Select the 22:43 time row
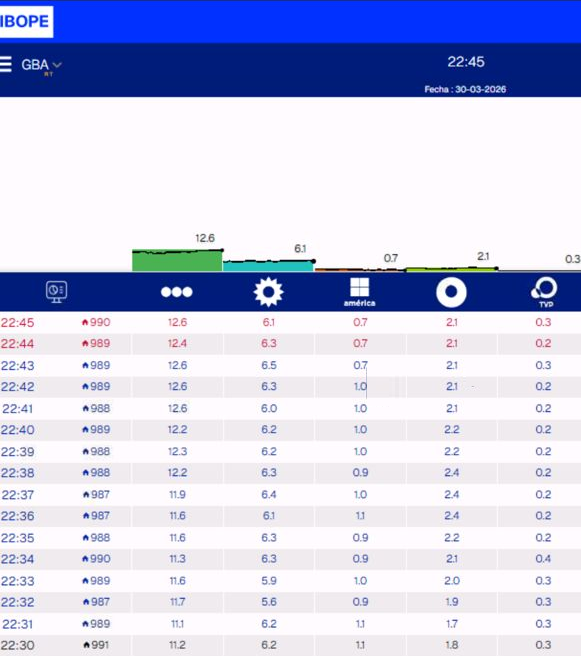 click(x=290, y=366)
